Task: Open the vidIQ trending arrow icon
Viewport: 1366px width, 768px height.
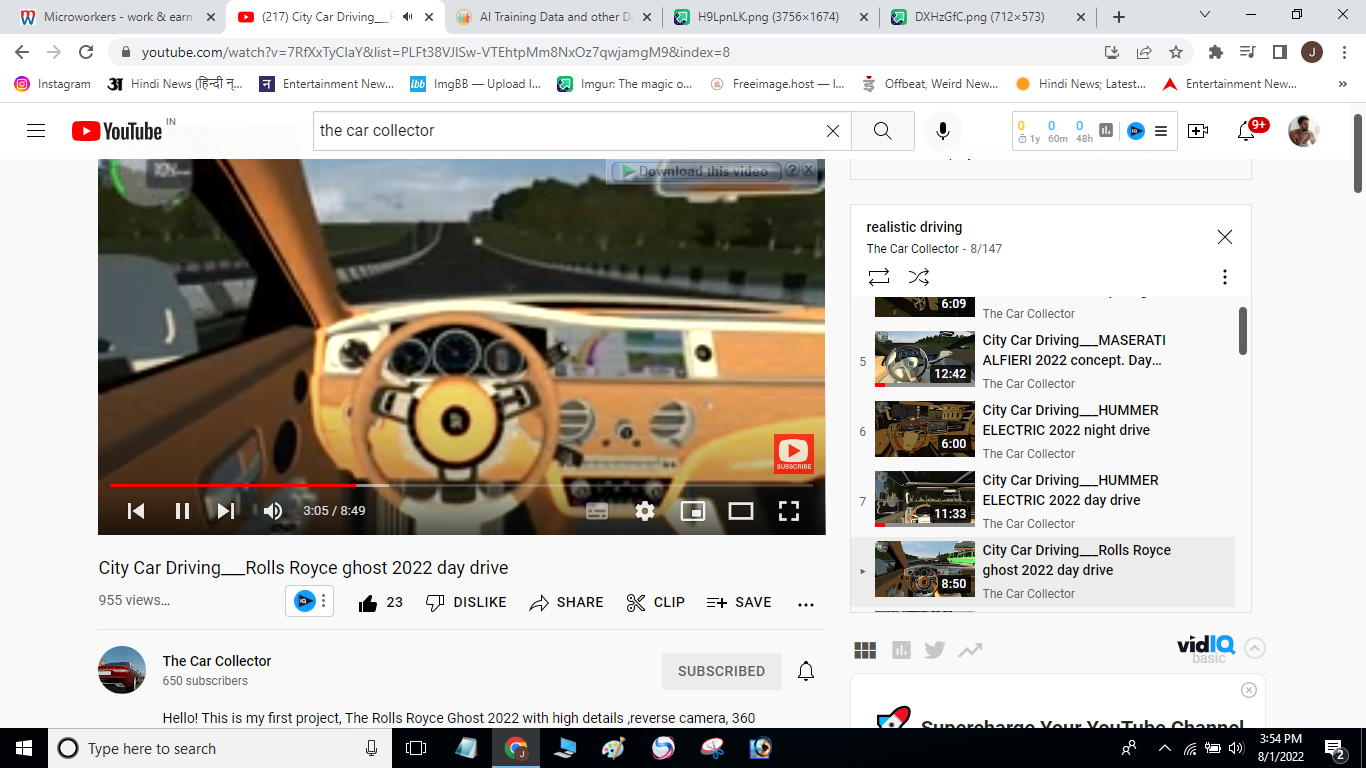Action: pyautogui.click(x=970, y=650)
